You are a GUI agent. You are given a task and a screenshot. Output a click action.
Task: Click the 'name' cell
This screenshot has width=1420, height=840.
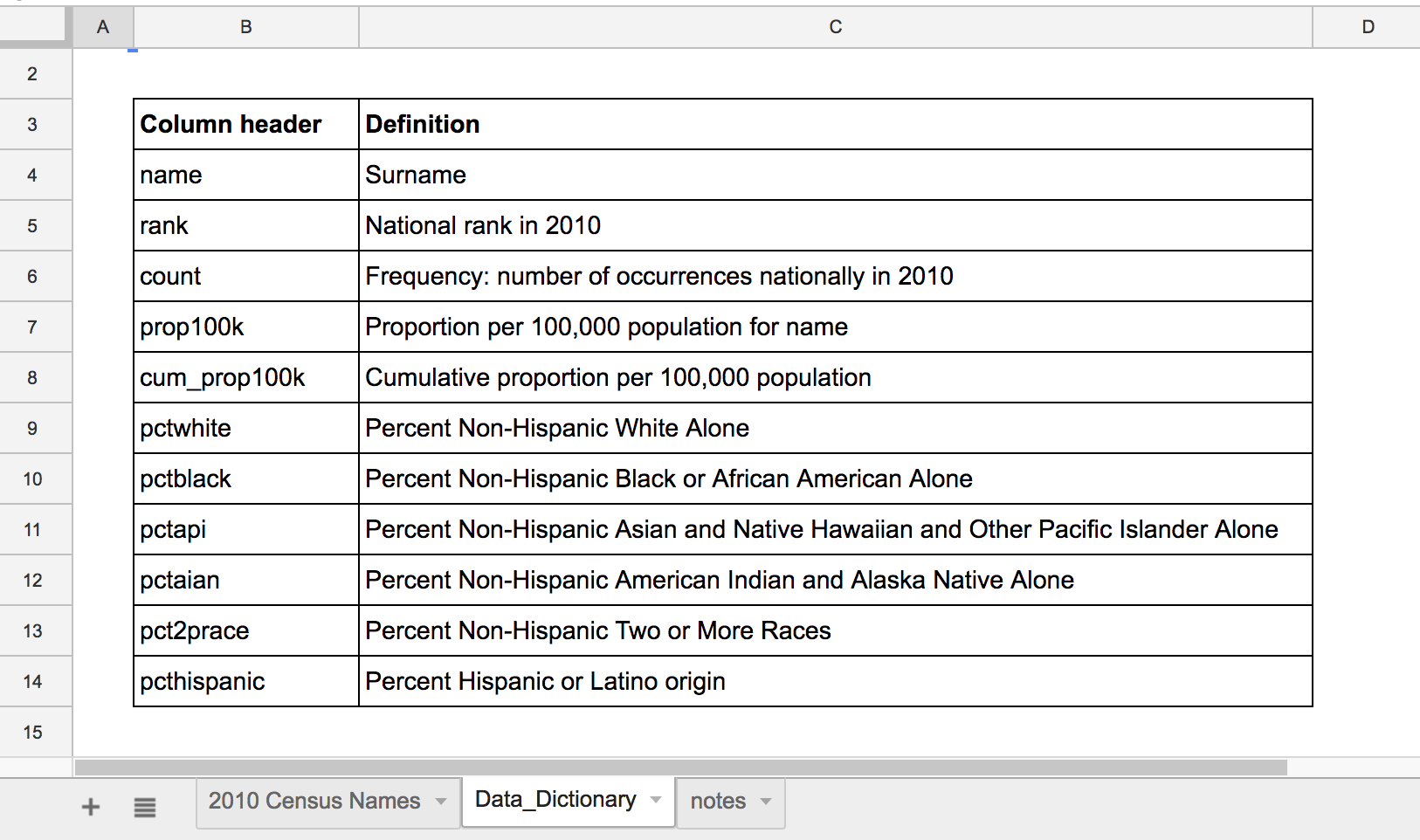point(246,175)
